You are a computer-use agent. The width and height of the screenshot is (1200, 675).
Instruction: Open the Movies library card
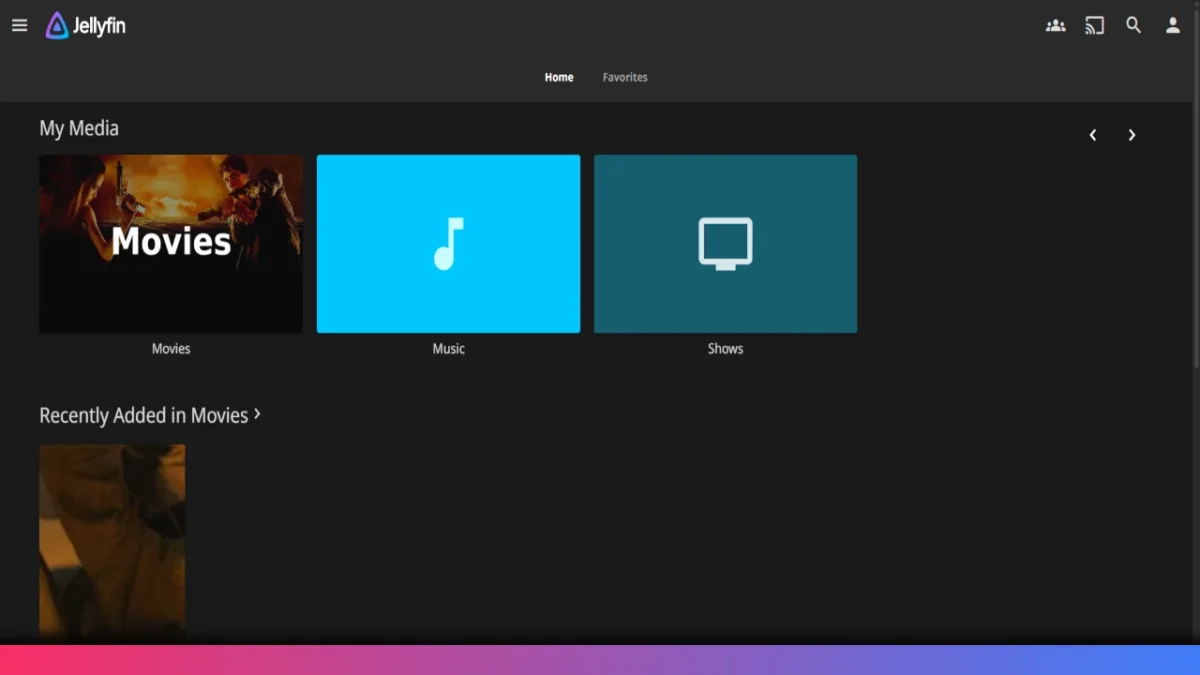[171, 244]
